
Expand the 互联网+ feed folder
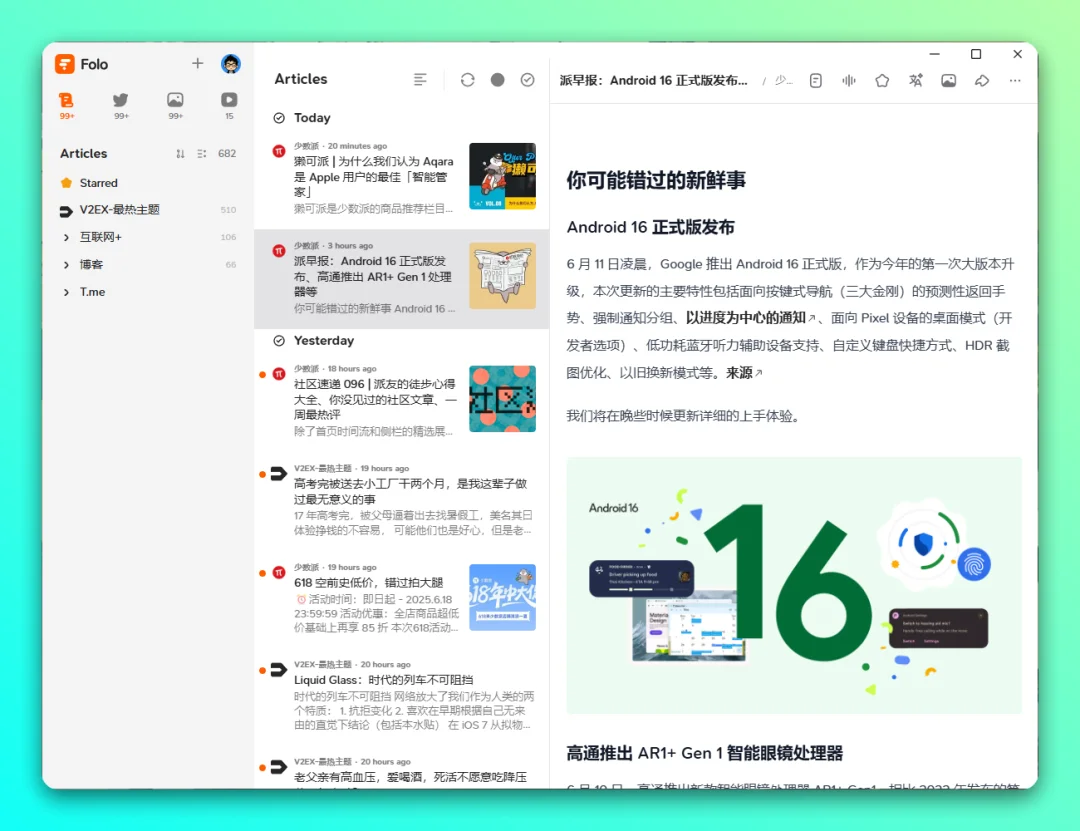[66, 237]
